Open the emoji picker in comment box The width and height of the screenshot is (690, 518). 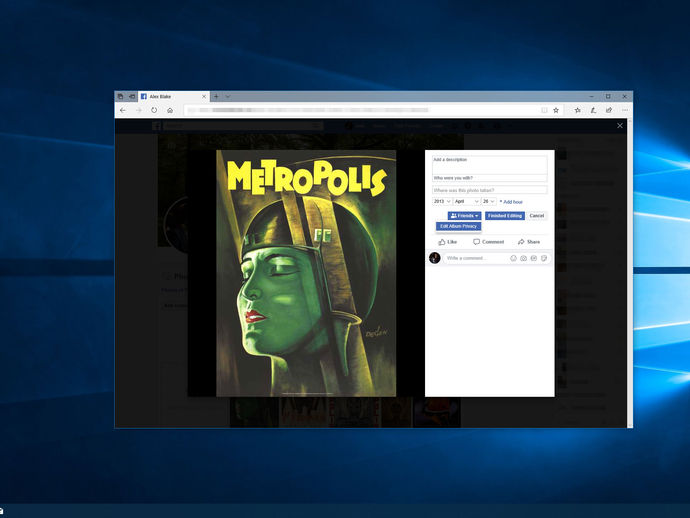click(x=513, y=258)
